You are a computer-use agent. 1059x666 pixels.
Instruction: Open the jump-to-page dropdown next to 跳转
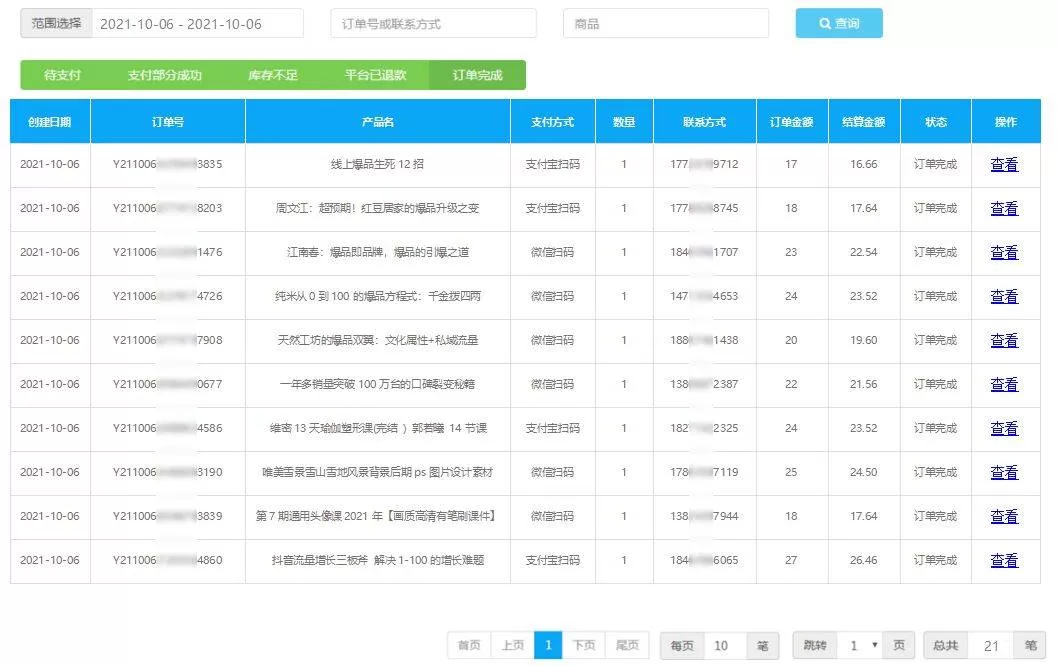tap(866, 645)
